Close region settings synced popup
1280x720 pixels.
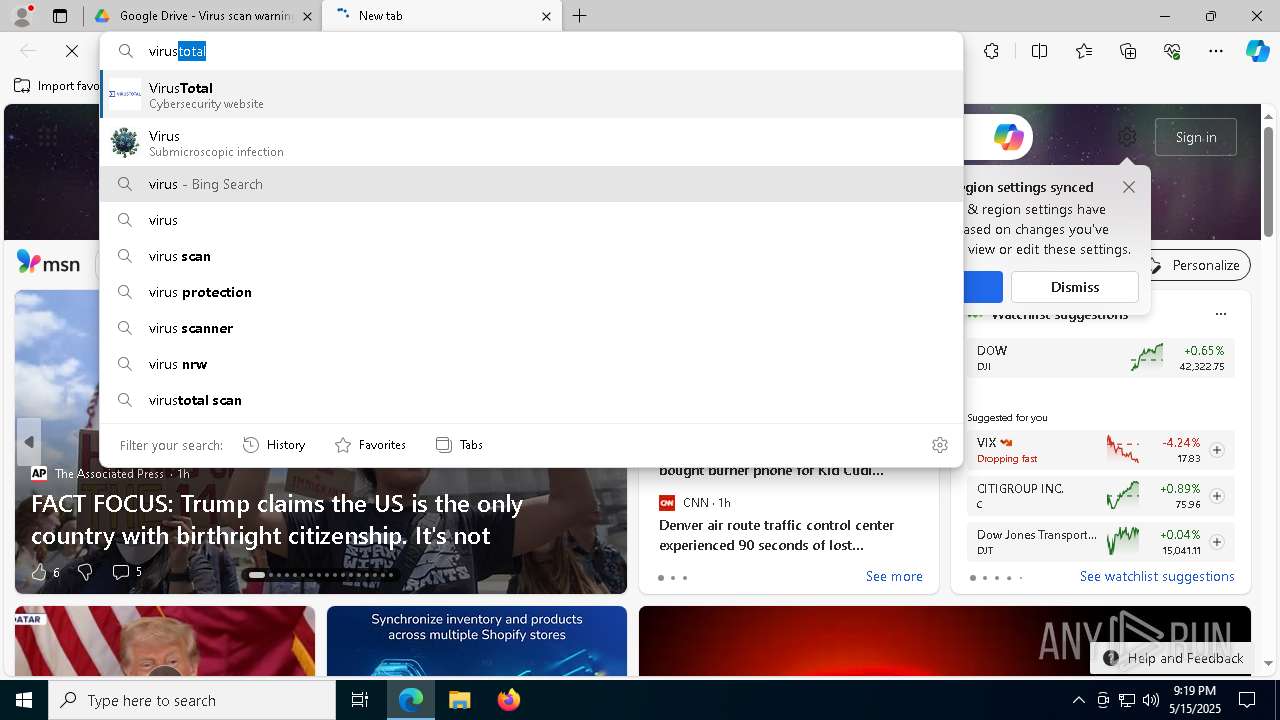coord(1129,187)
